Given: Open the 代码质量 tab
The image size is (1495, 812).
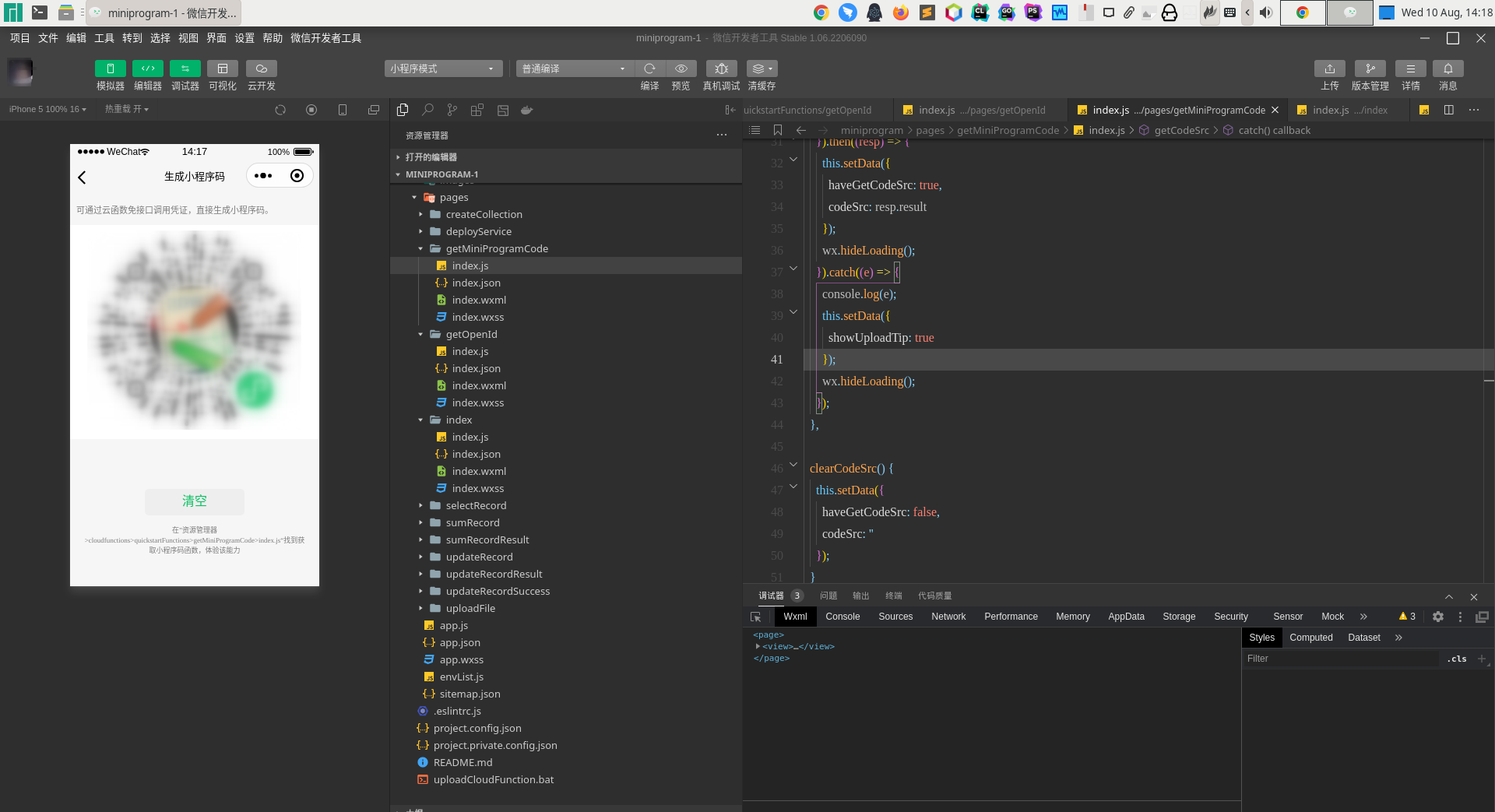Looking at the screenshot, I should pos(934,596).
